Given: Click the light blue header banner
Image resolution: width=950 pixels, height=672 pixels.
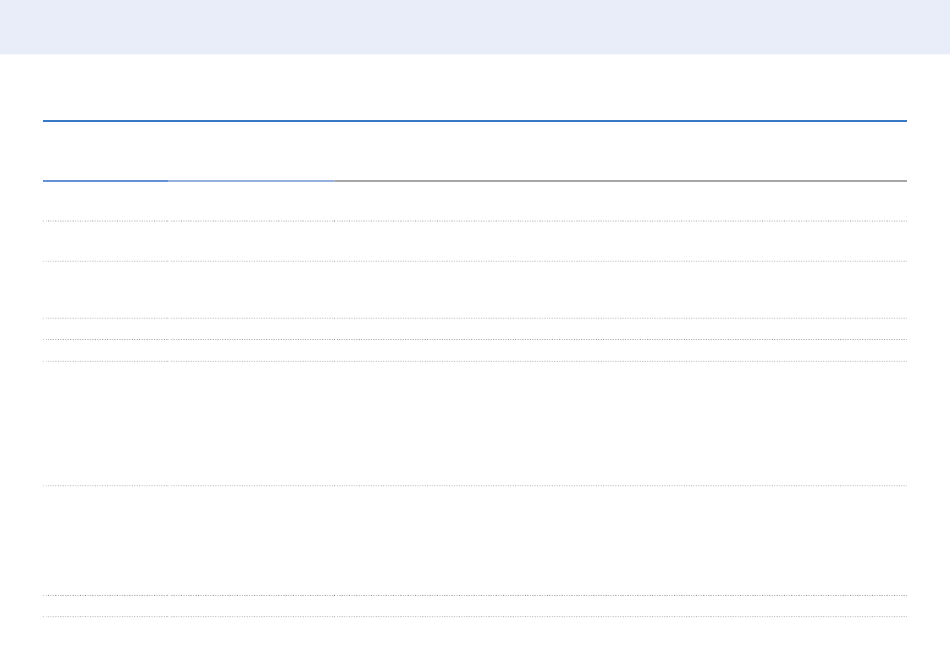Looking at the screenshot, I should (x=475, y=27).
